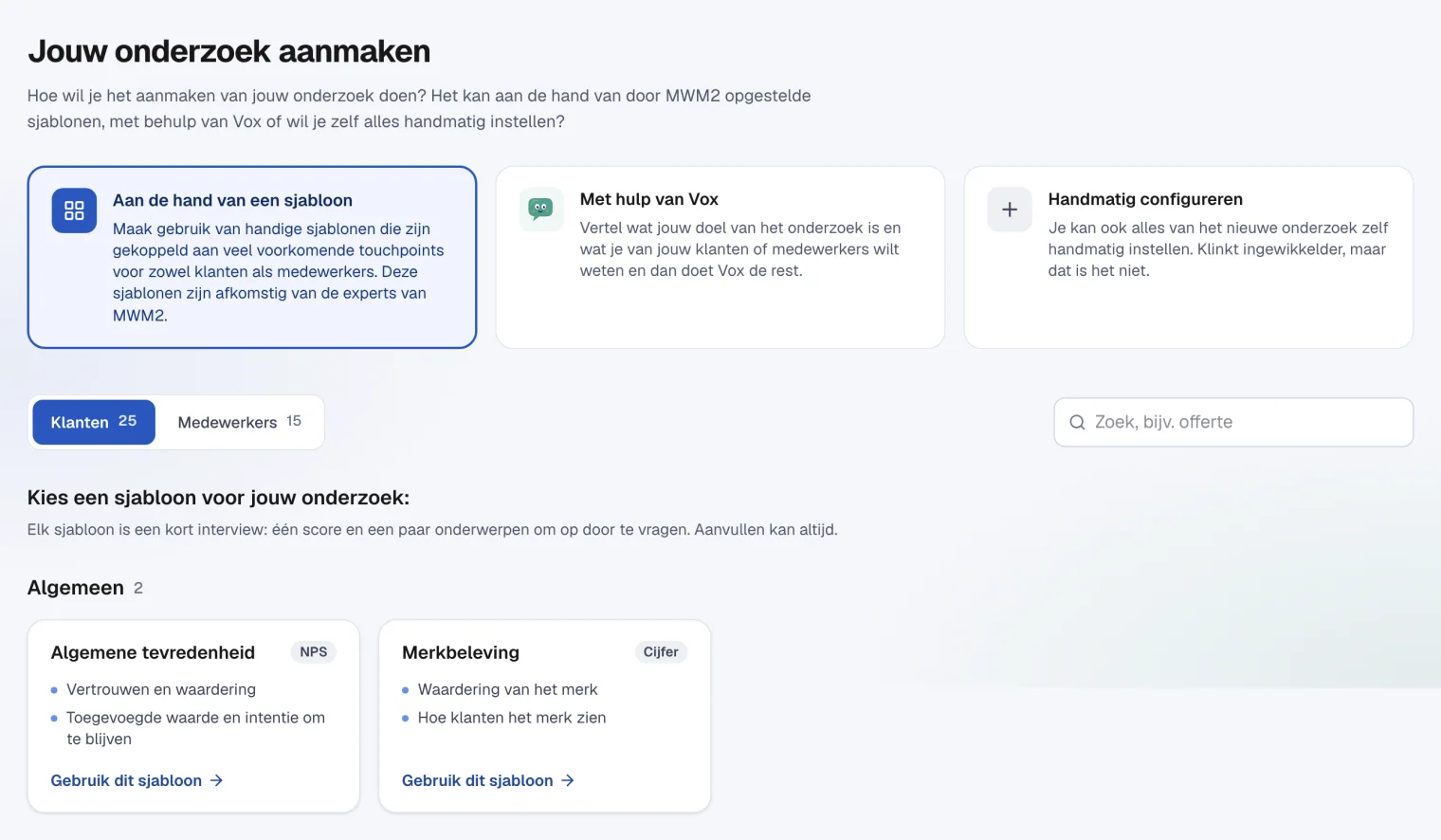The image size is (1441, 840).
Task: Focus the 'Zoek, bijv. offerte' search field
Action: coord(1233,422)
